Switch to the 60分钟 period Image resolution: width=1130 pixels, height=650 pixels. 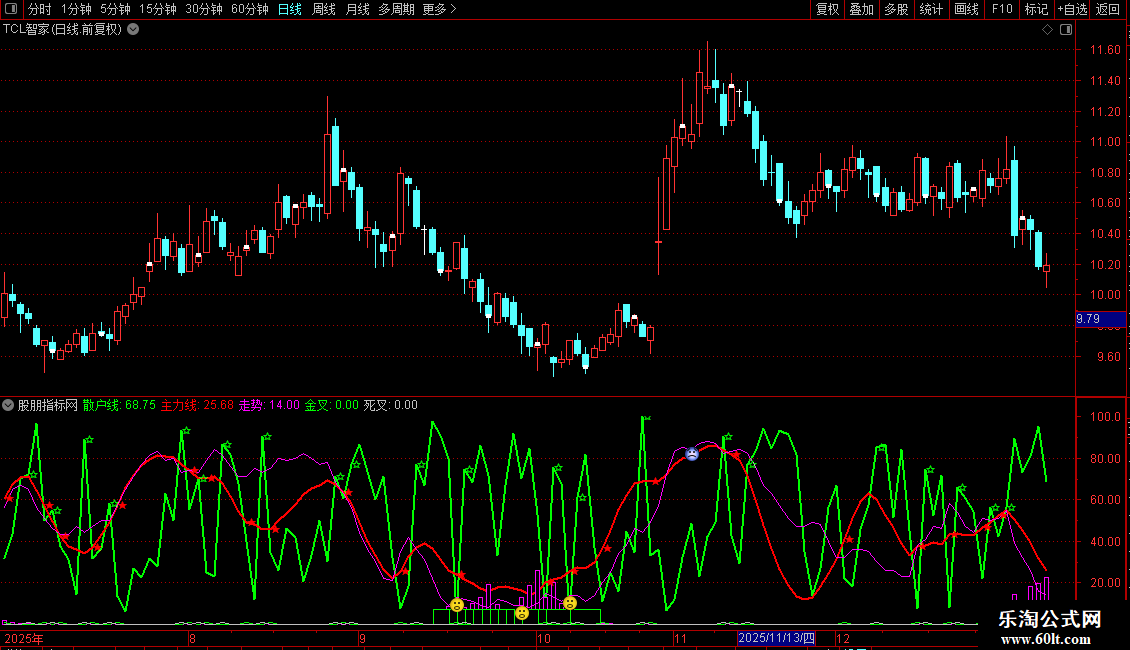tap(250, 9)
